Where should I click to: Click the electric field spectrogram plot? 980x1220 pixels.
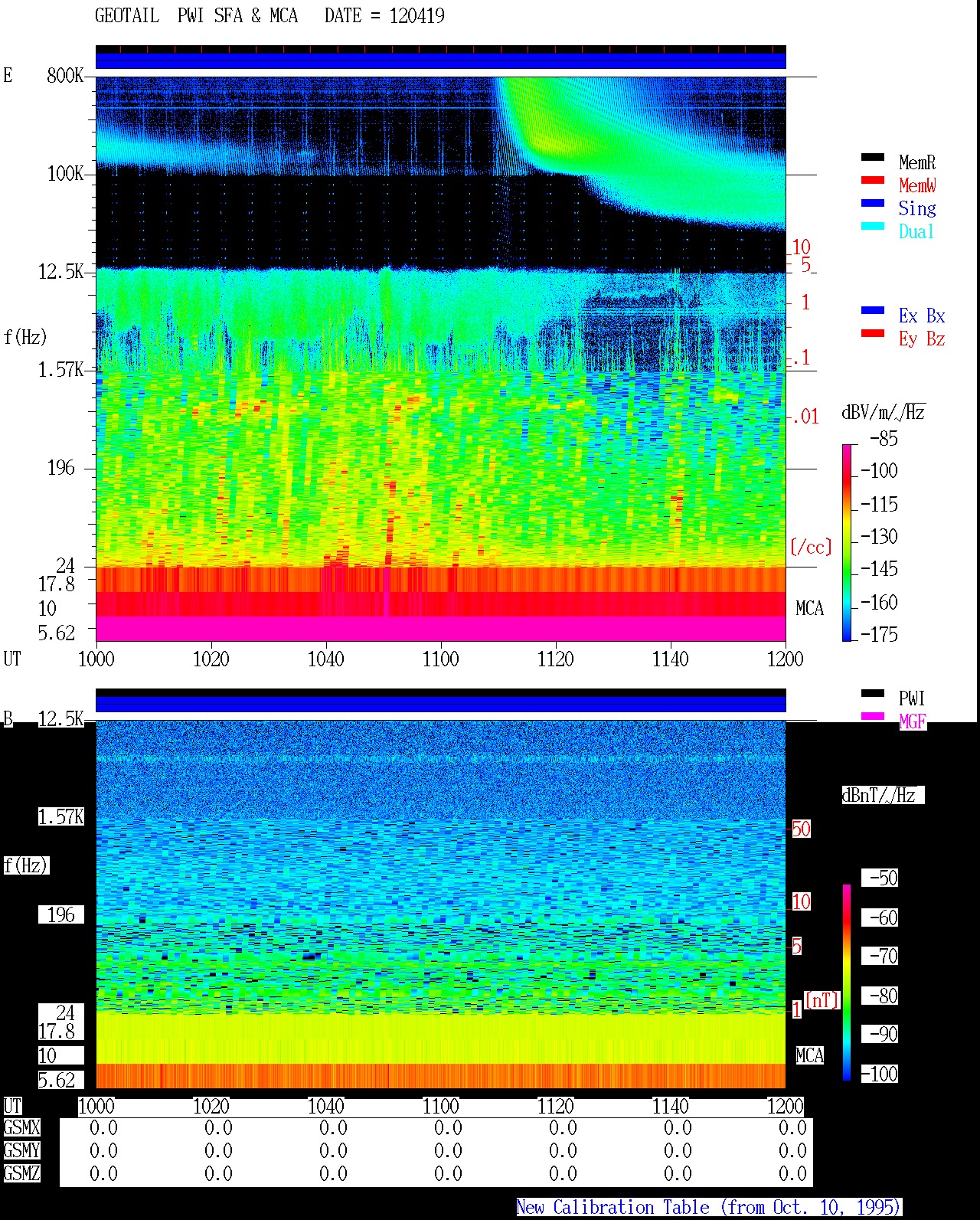441,358
